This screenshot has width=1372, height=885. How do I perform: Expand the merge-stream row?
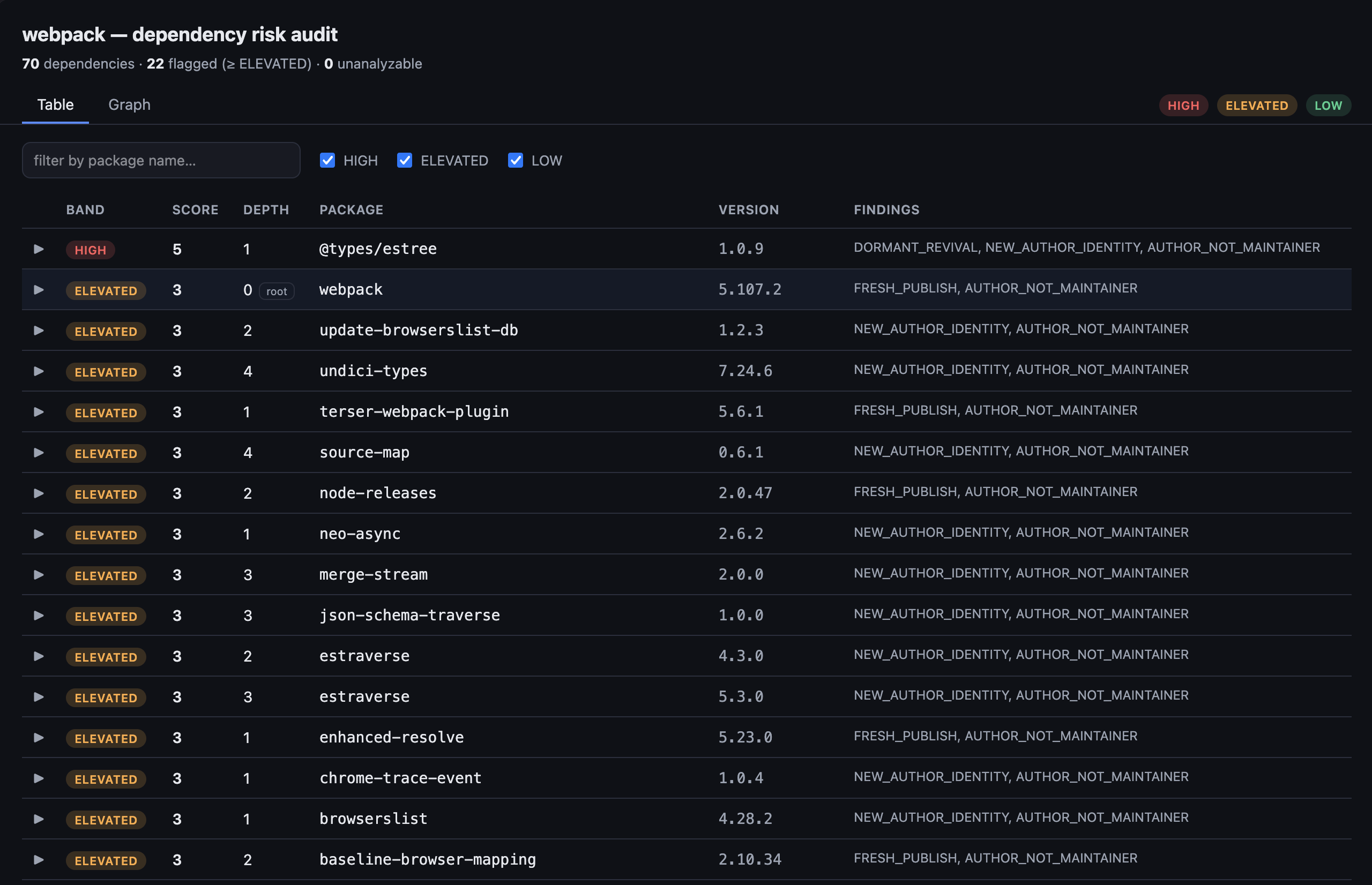[x=39, y=575]
